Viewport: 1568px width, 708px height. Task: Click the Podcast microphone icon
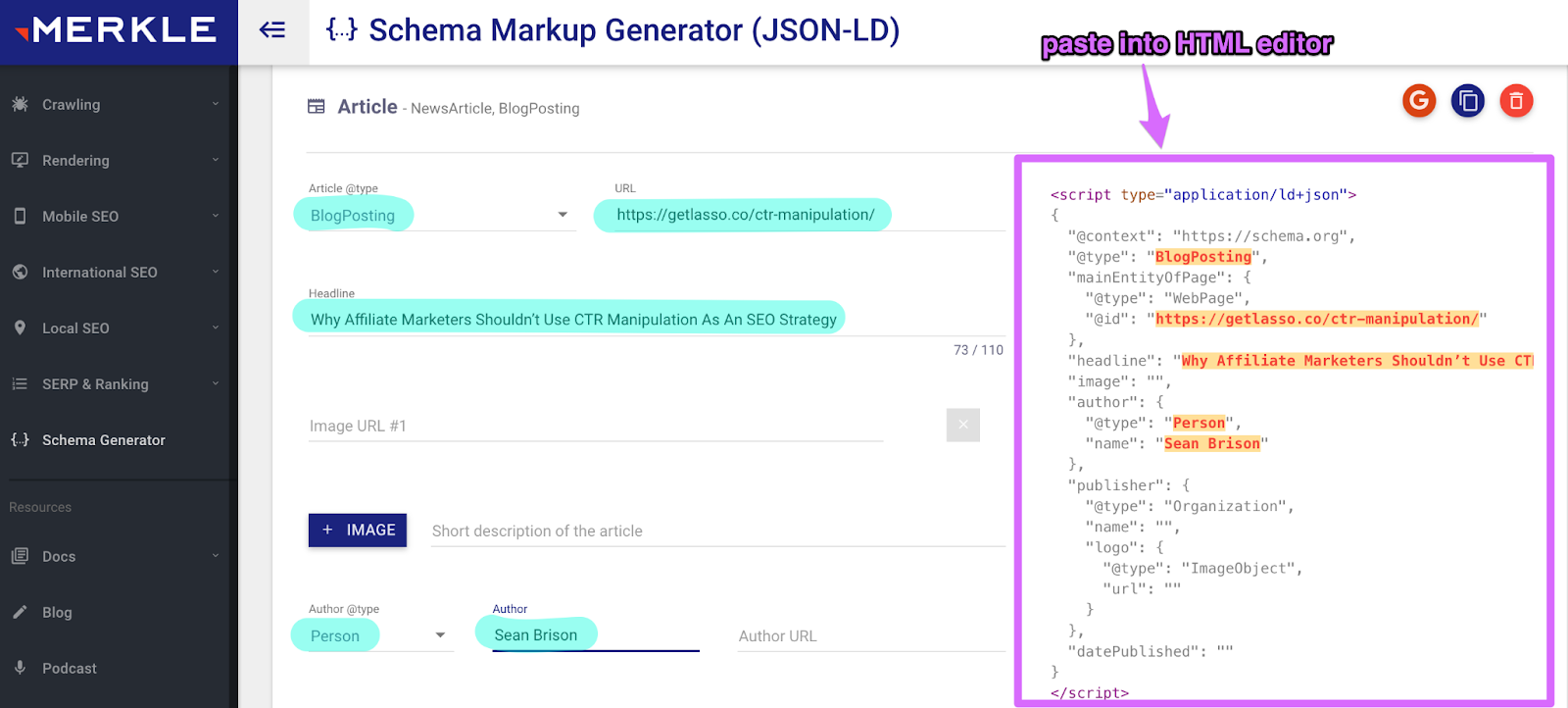pyautogui.click(x=20, y=668)
